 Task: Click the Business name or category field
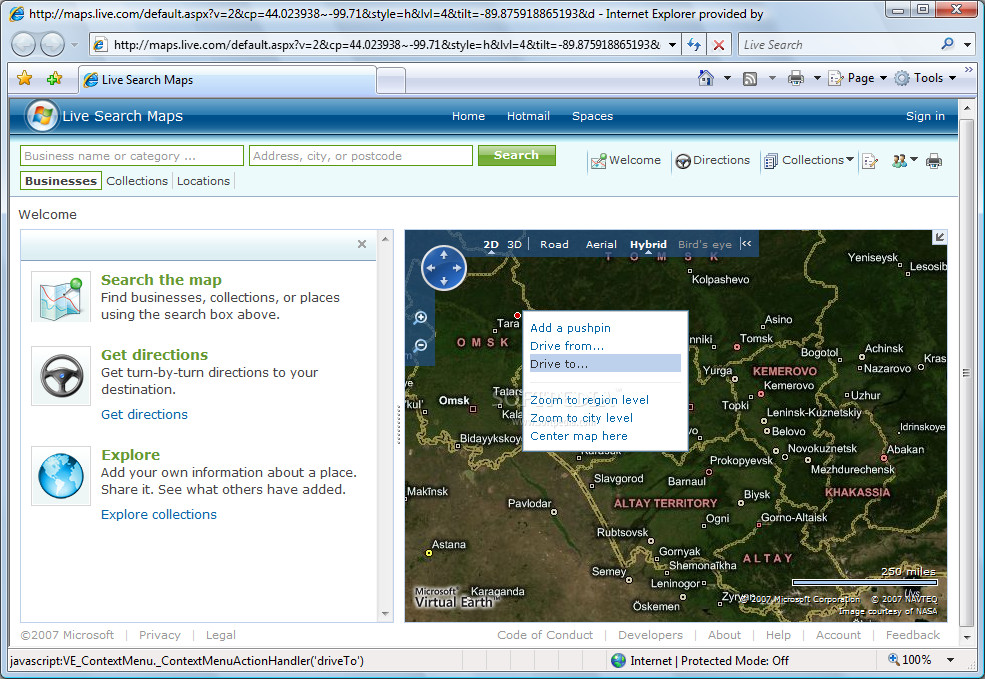pyautogui.click(x=132, y=156)
